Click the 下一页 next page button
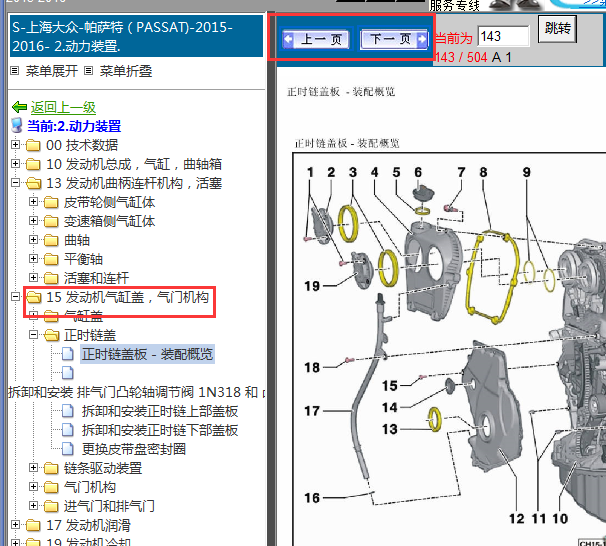This screenshot has height=546, width=606. point(390,40)
